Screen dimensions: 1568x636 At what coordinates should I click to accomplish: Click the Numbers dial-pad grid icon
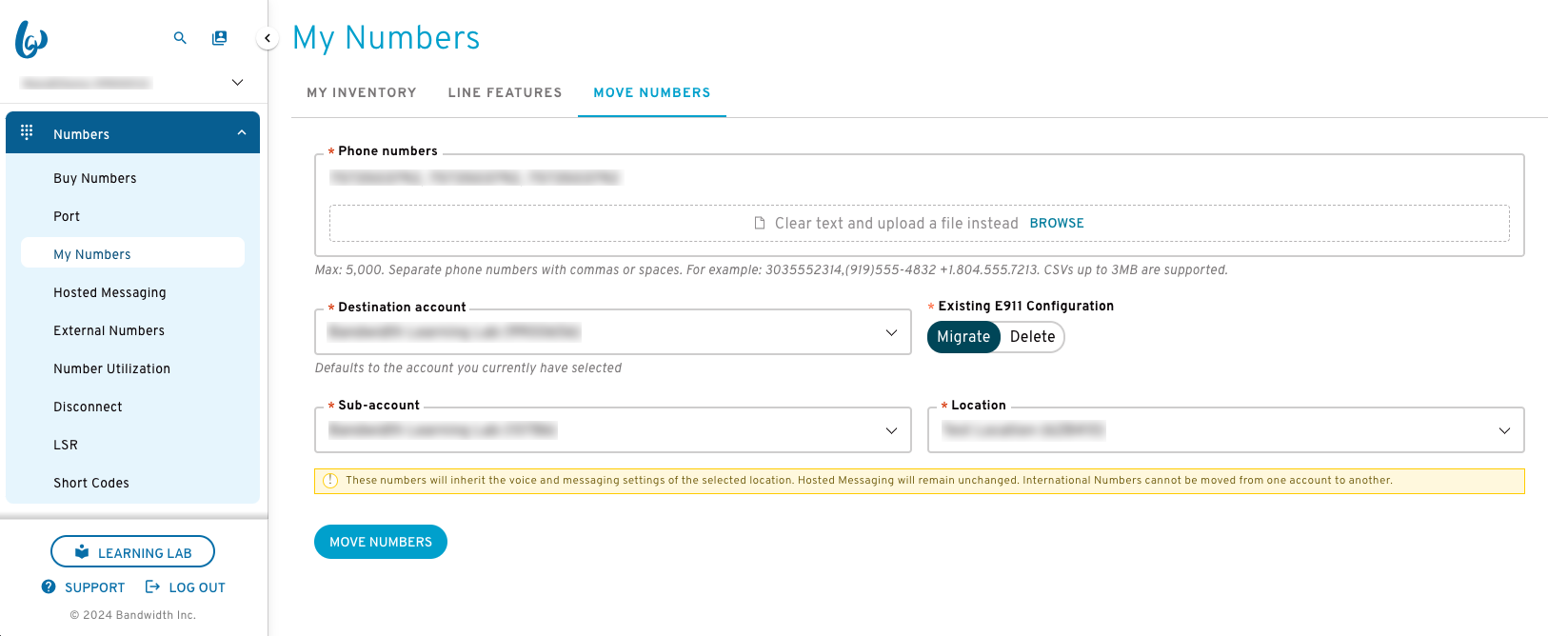click(27, 132)
